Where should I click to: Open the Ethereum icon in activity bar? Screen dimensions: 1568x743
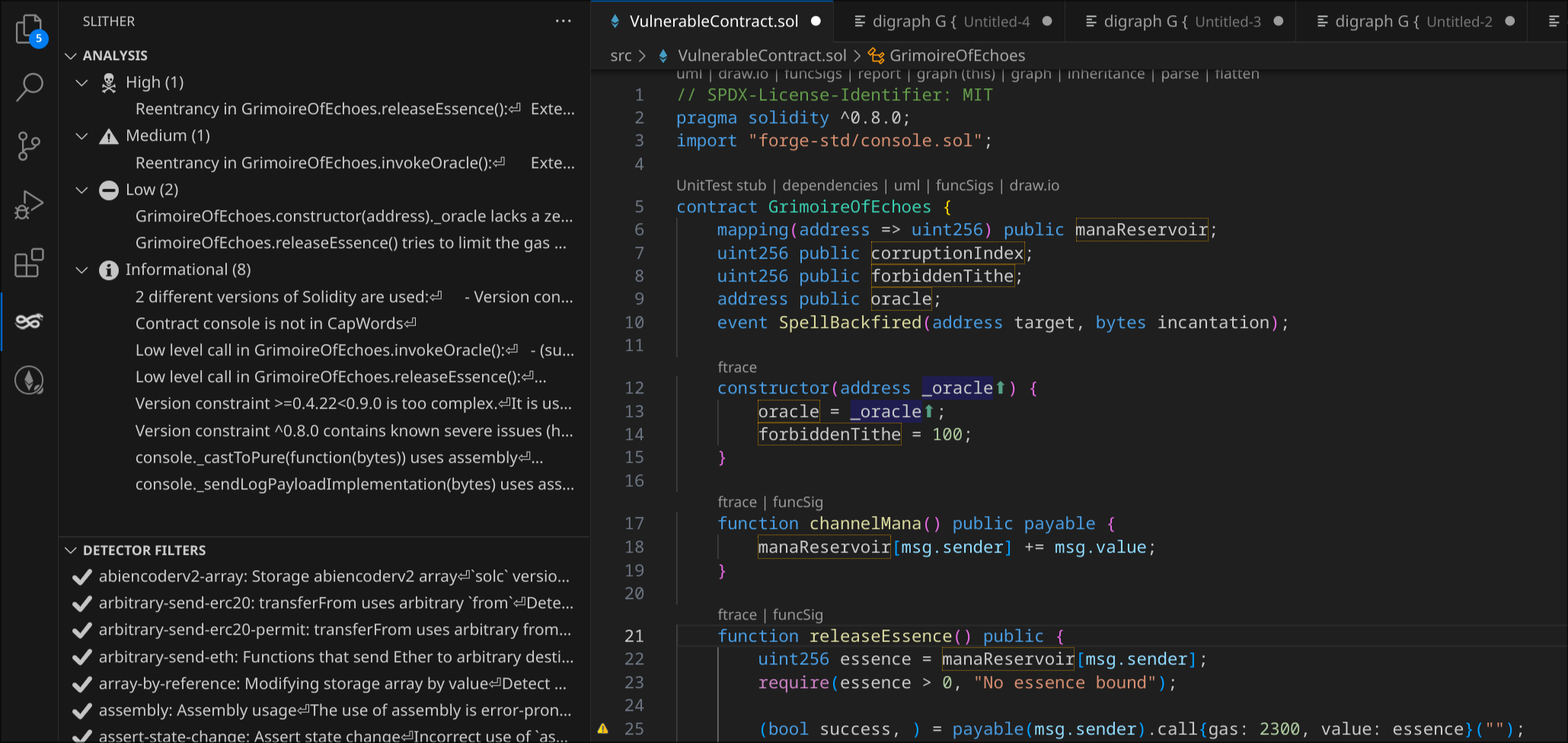pos(29,380)
